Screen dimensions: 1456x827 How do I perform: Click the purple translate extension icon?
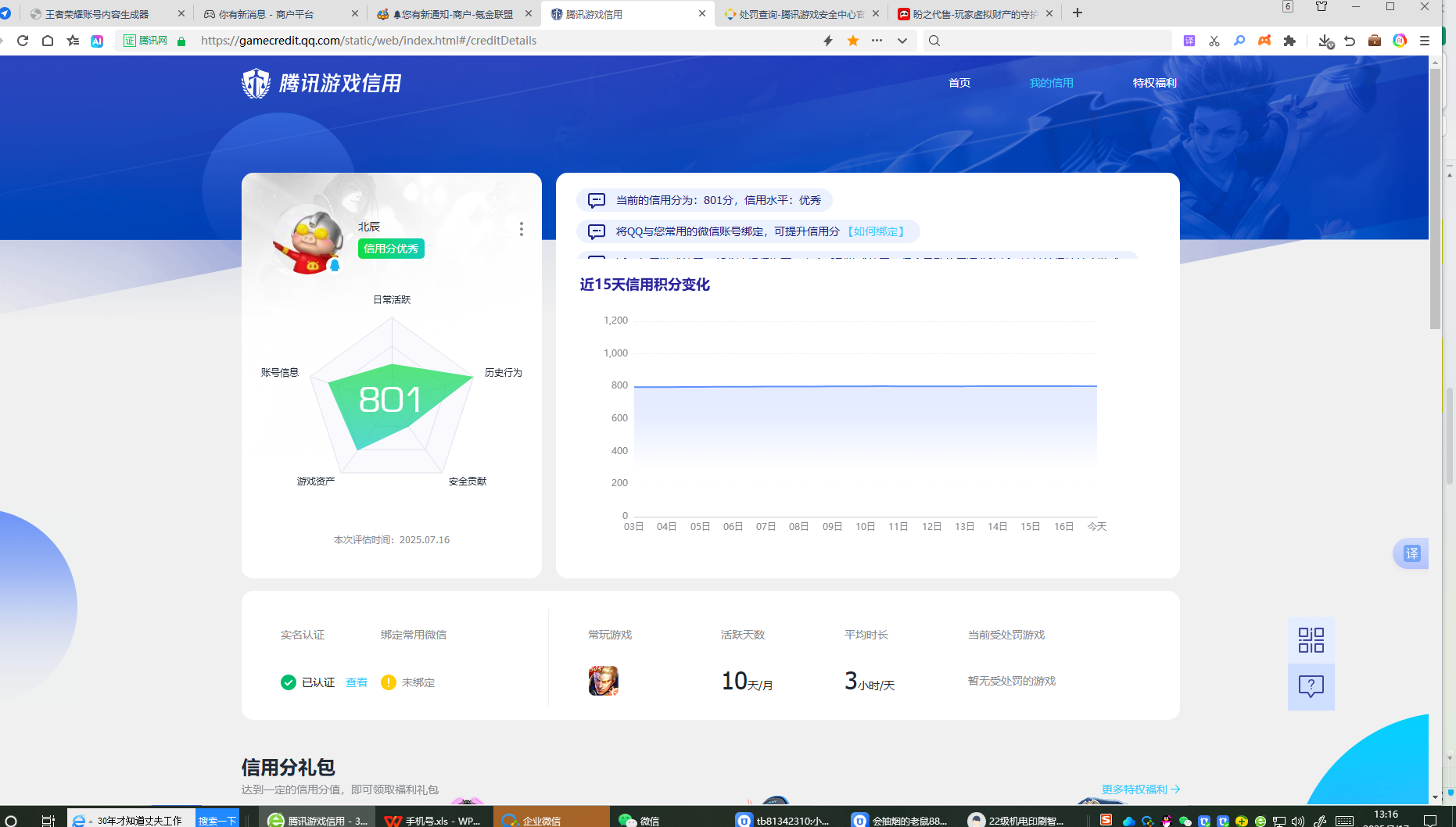[1189, 41]
